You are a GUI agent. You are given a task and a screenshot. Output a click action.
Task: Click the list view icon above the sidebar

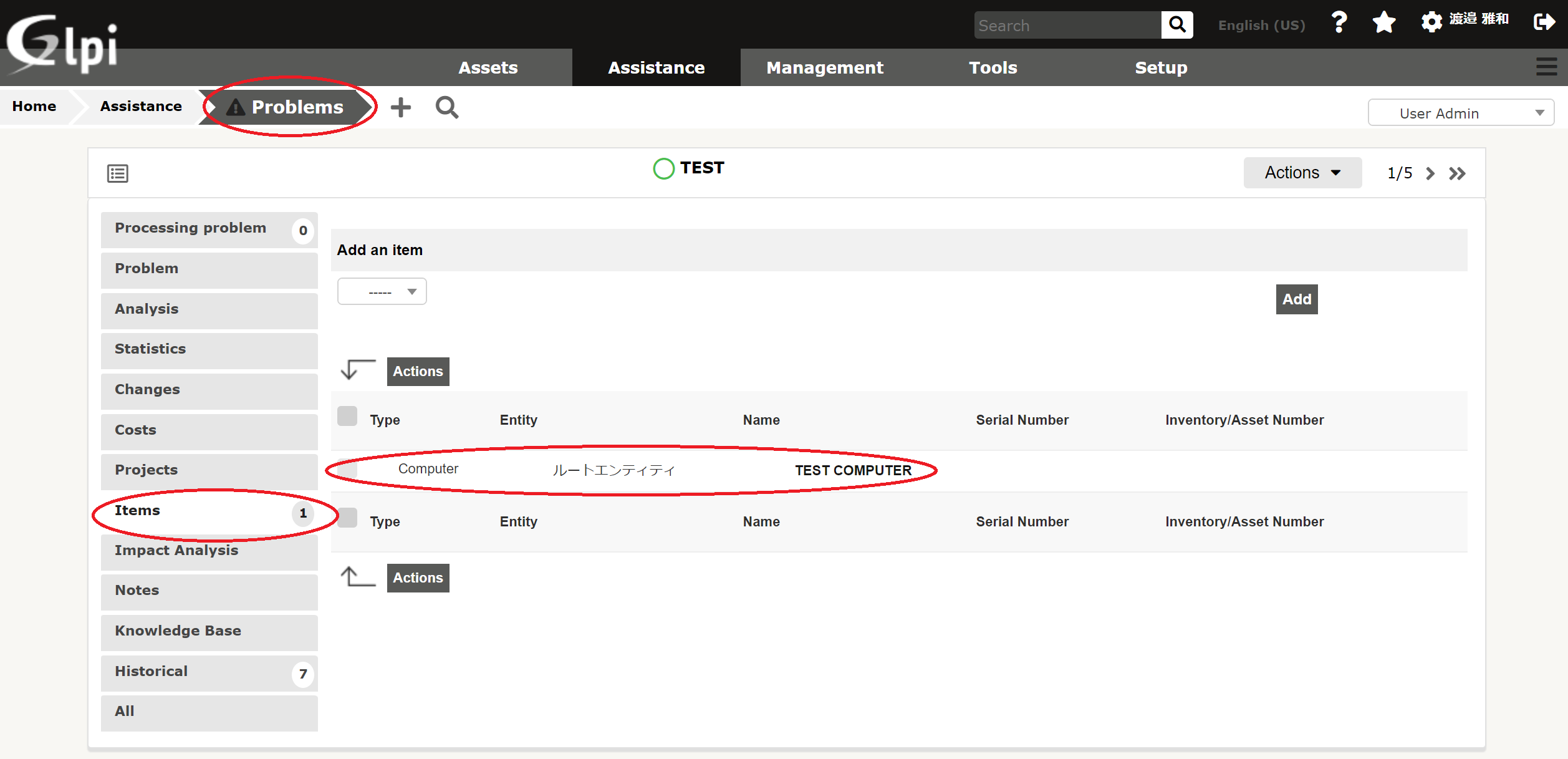(117, 173)
